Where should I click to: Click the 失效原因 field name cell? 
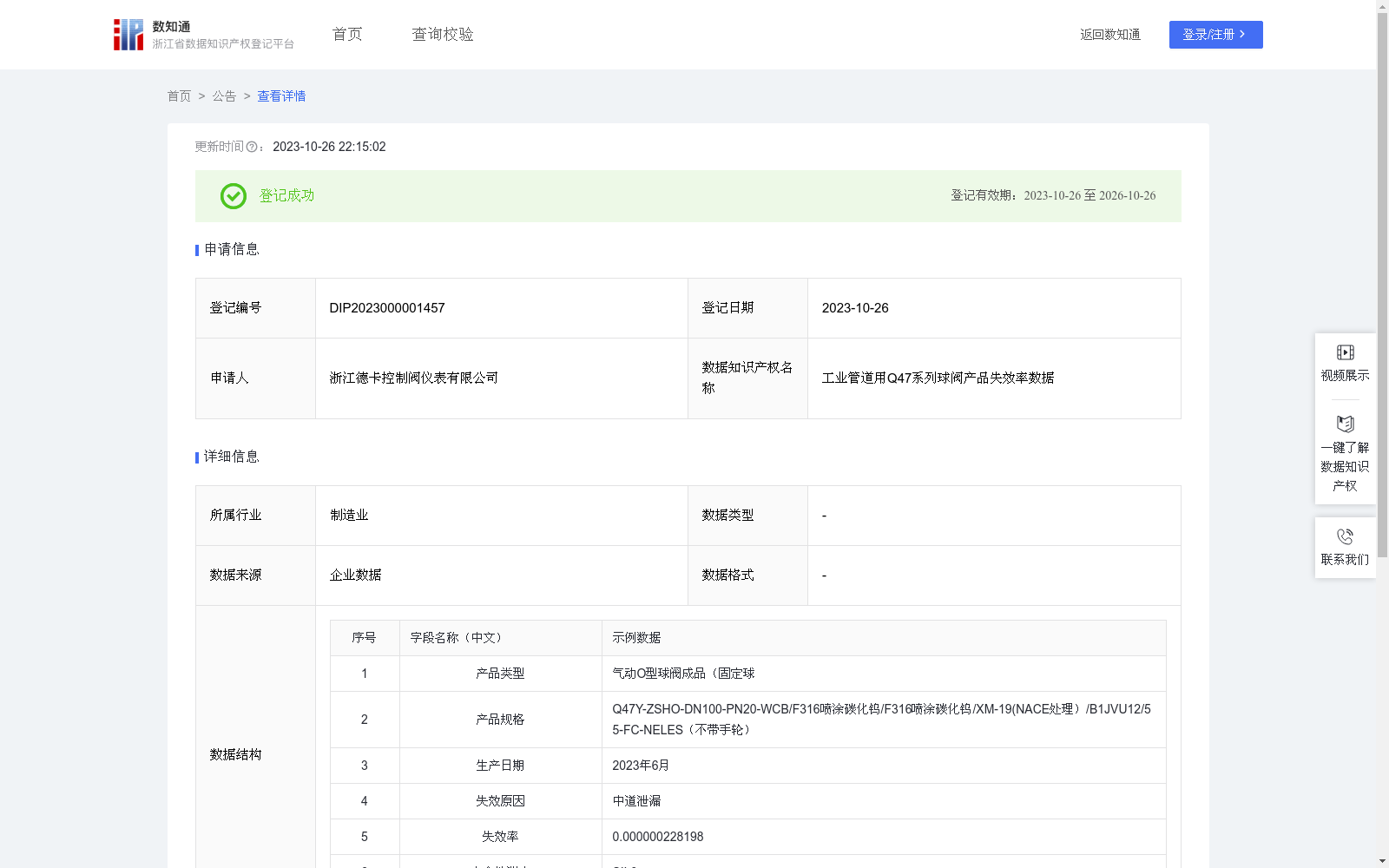tap(500, 801)
